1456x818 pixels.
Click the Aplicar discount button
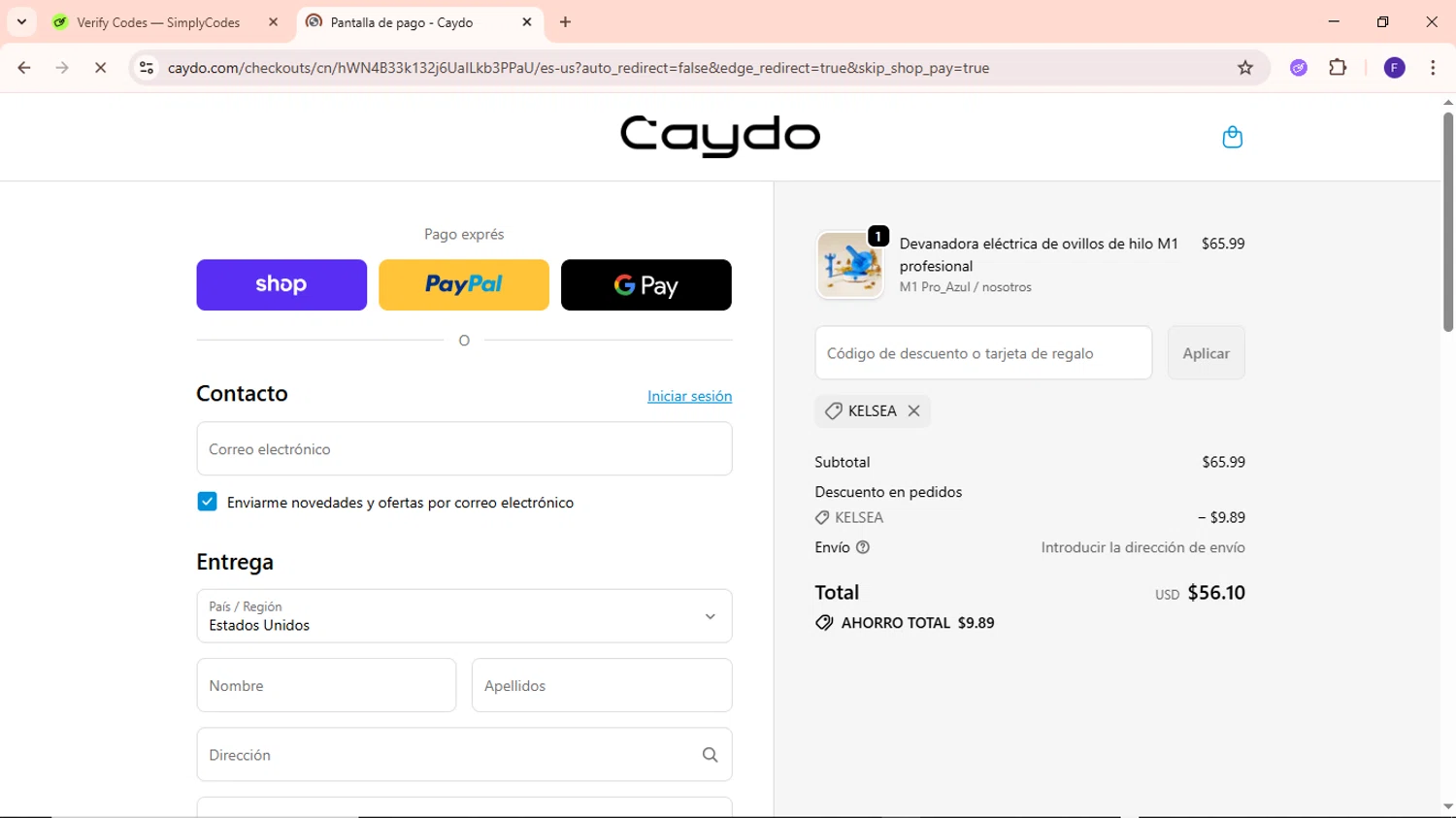click(x=1206, y=353)
